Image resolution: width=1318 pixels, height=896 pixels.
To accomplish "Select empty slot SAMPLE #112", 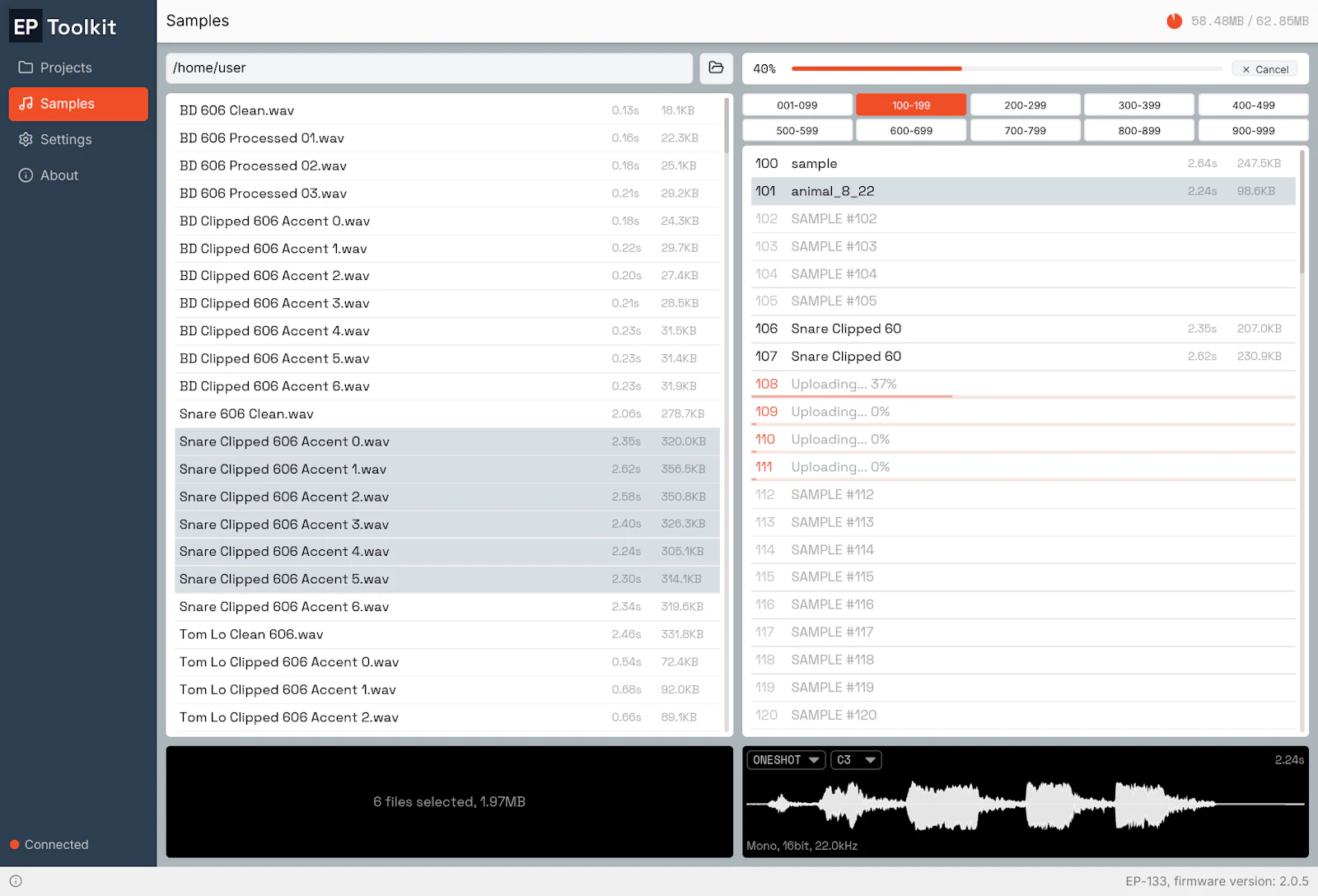I will [x=1023, y=495].
